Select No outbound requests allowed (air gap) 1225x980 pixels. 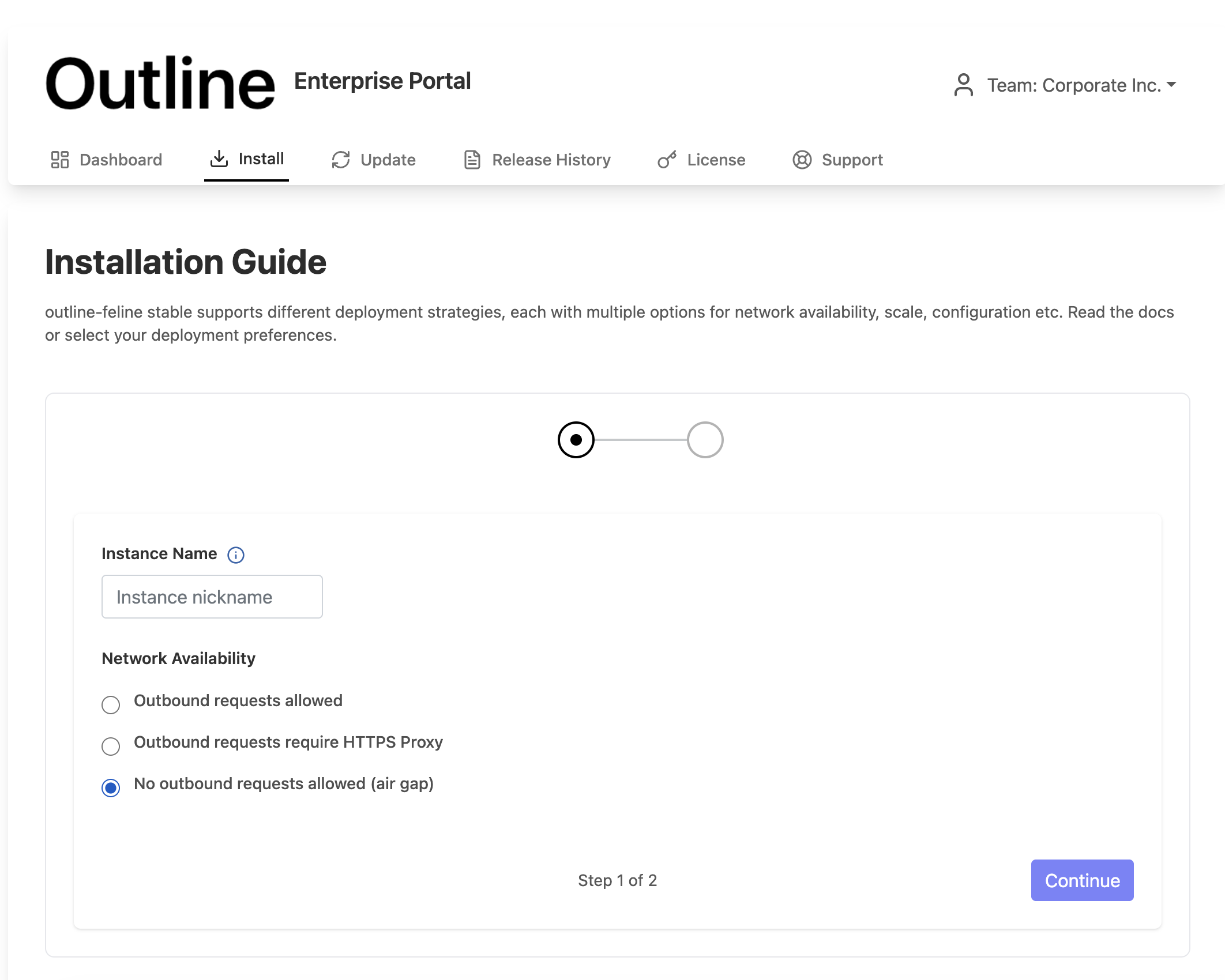[x=111, y=787]
